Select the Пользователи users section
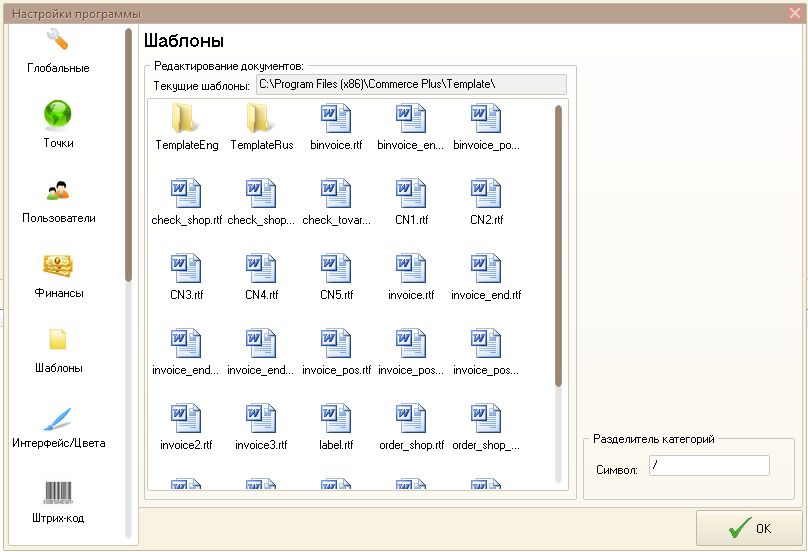Screen dimensions: 808x552 58,202
